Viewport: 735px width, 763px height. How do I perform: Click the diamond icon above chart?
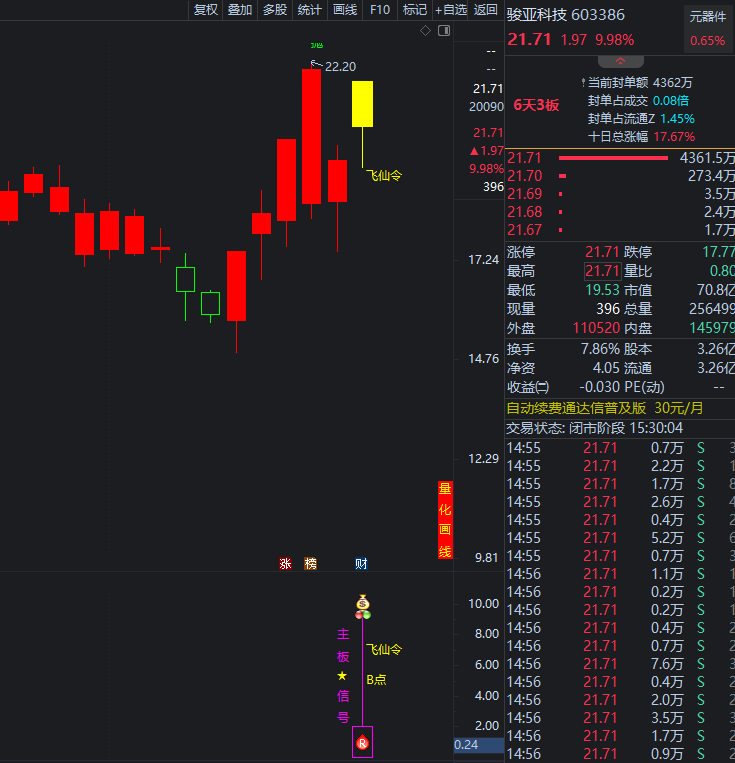425,31
